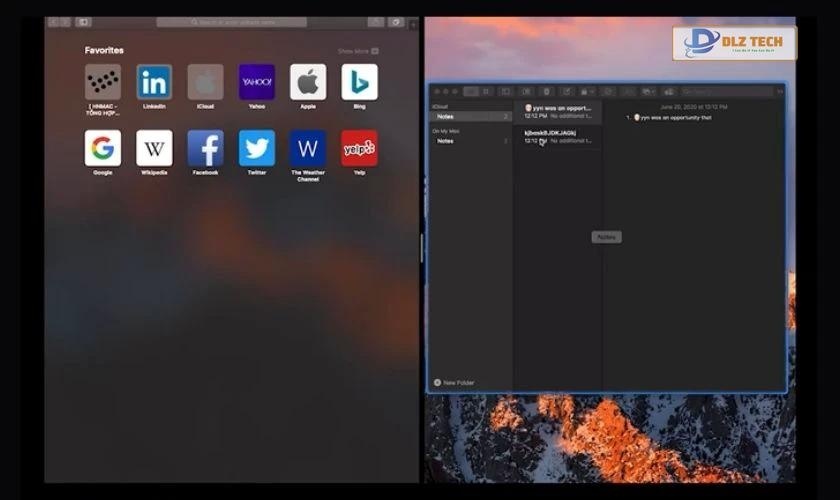Open the Yelp favorite icon
This screenshot has height=500, width=840.
click(x=359, y=148)
